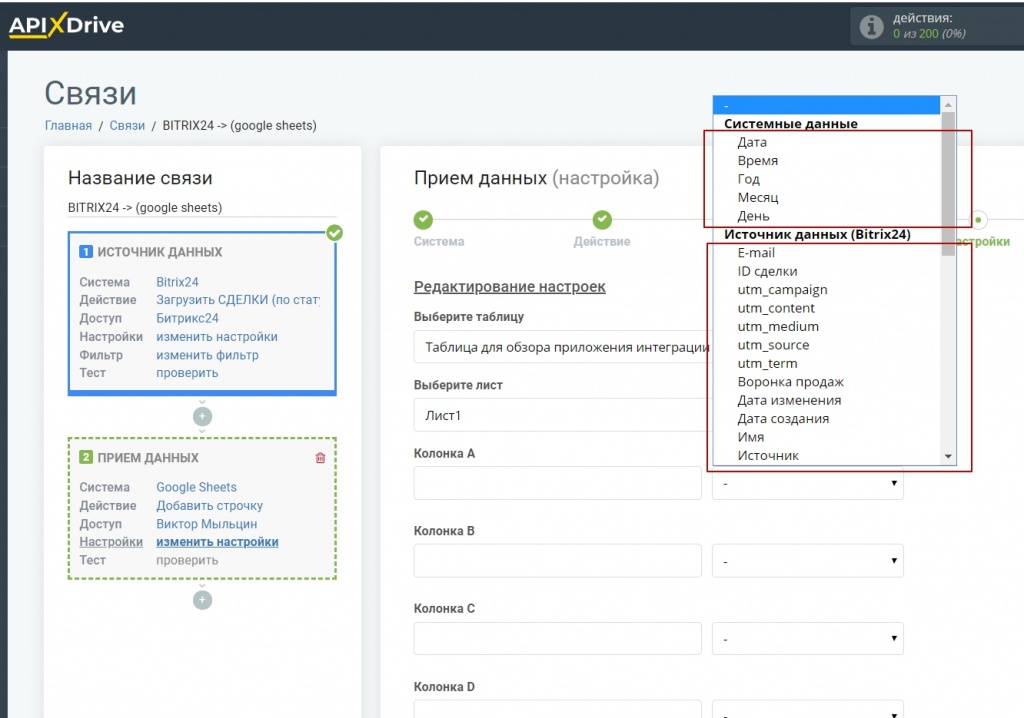Viewport: 1024px width, 718px height.
Task: Click изменить фильтр link
Action: (207, 355)
